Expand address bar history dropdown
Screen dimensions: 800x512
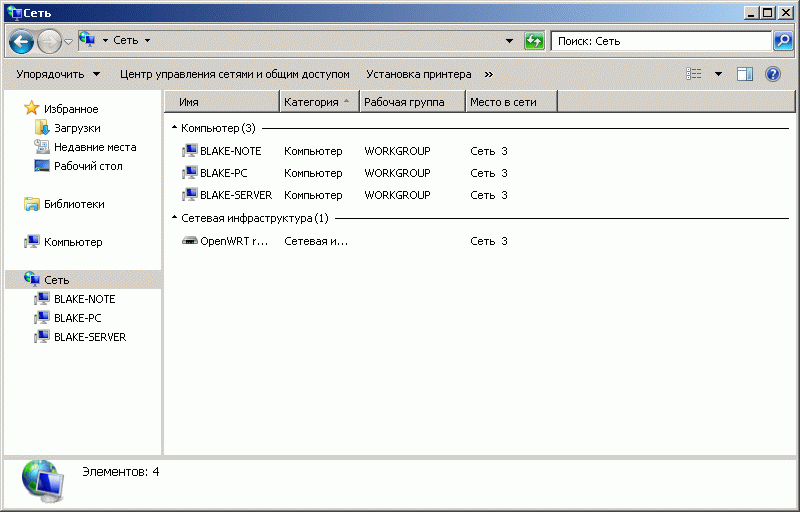click(x=509, y=41)
